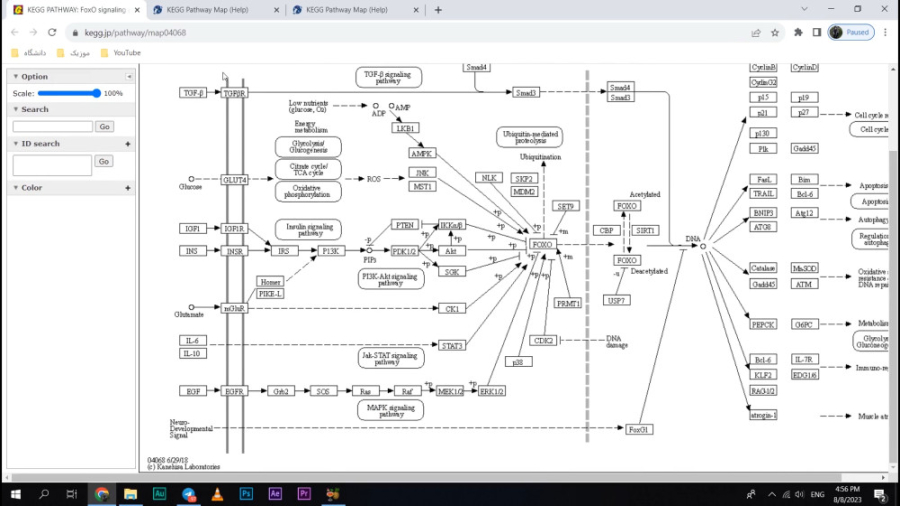
Task: Open the browser side panel icon
Action: pyautogui.click(x=816, y=32)
